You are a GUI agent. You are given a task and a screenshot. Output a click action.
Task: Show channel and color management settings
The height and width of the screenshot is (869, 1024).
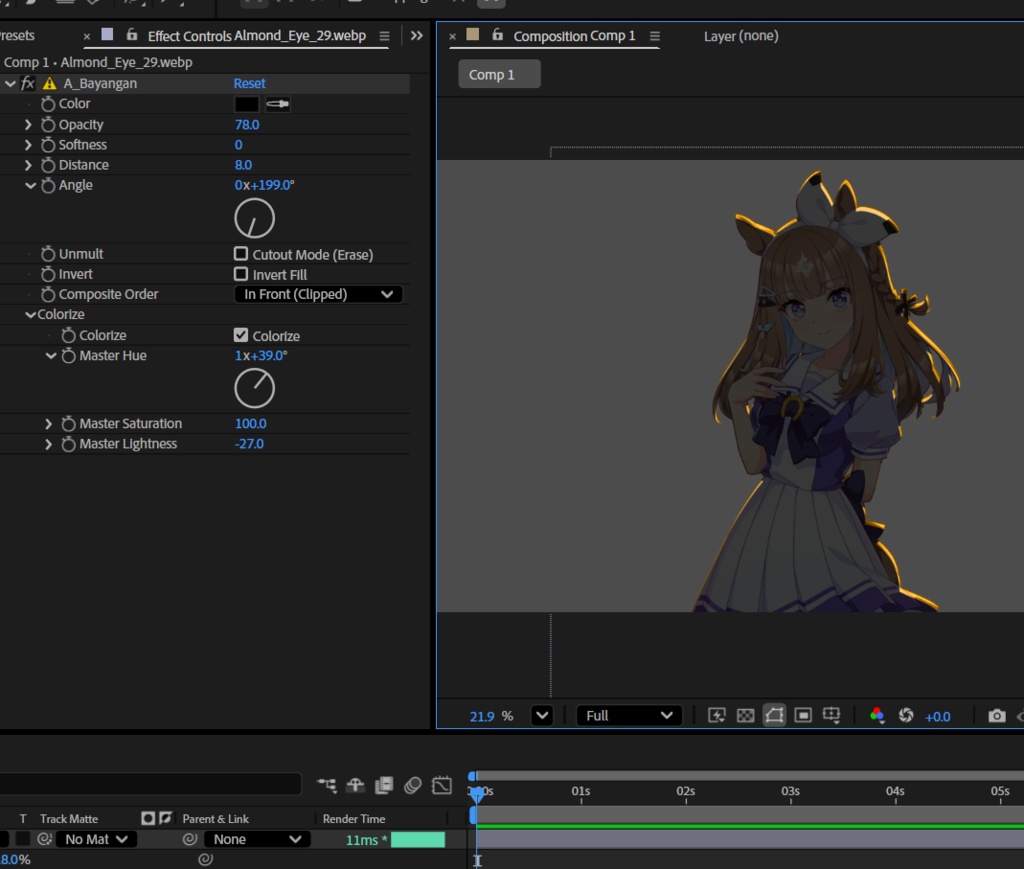[877, 716]
